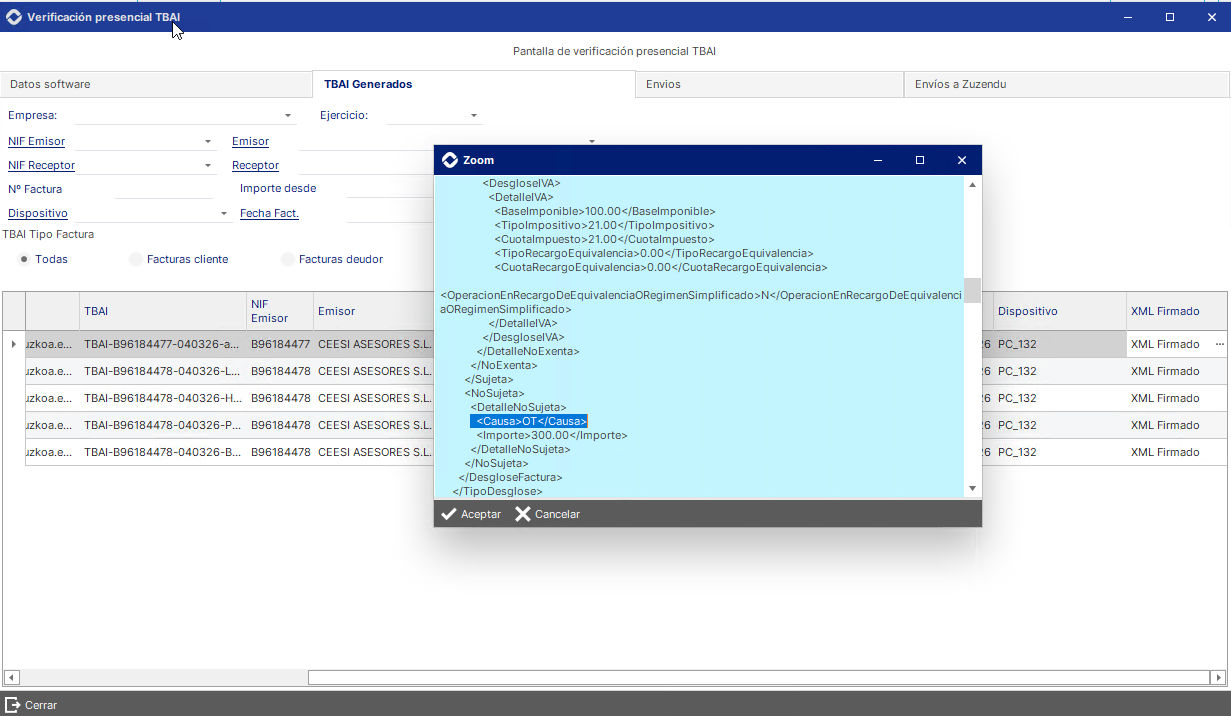Select the Todas radio option
This screenshot has width=1231, height=716.
coord(23,259)
